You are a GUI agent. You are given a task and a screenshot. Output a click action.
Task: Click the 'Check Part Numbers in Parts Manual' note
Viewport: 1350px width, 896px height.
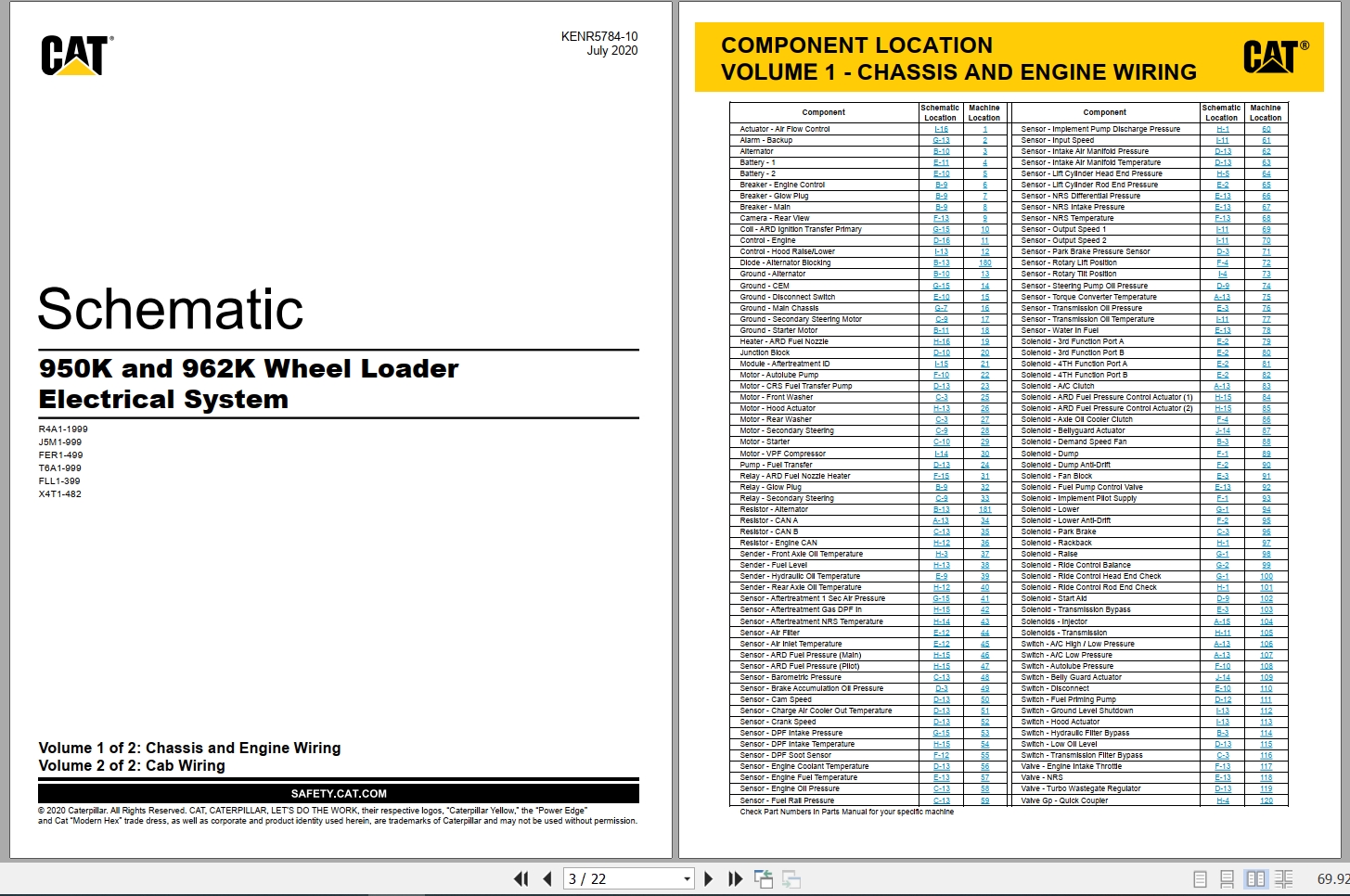click(846, 812)
